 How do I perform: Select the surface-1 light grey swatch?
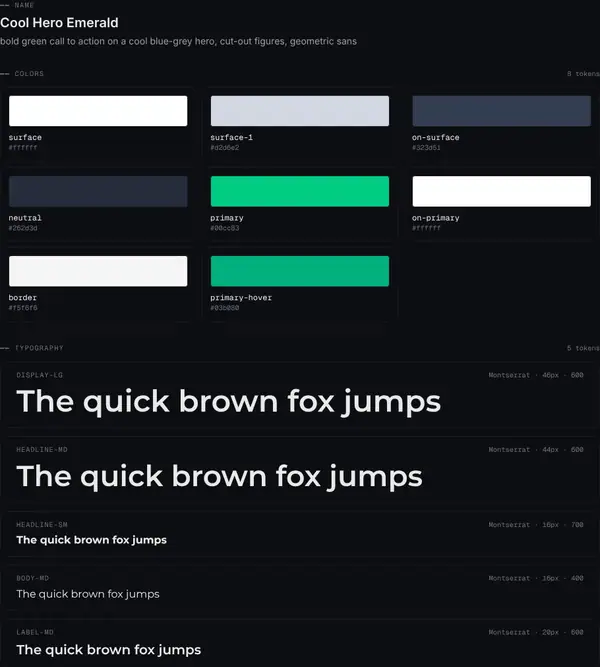pos(300,111)
